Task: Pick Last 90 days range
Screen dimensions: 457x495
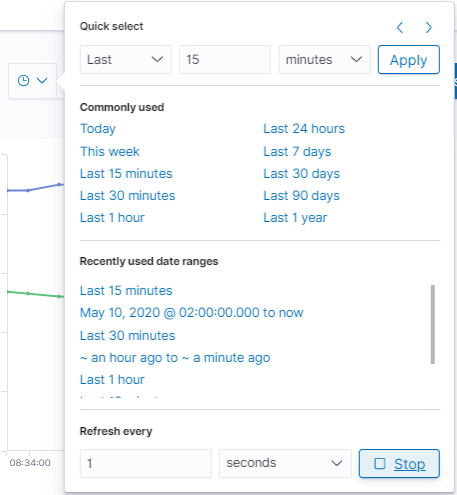Action: (301, 196)
